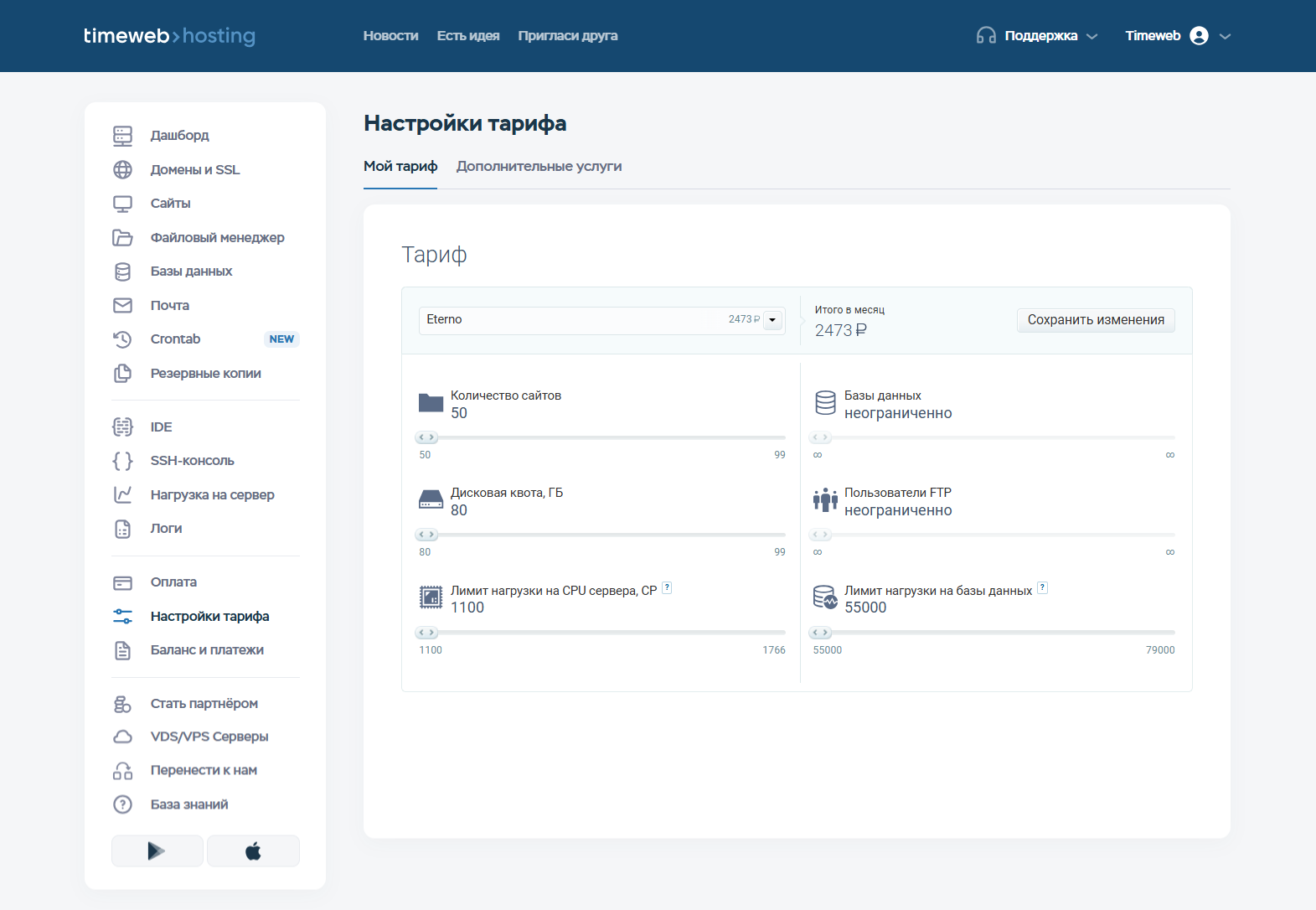Click the Базы данных database icon in sidebar
This screenshot has width=1316, height=910.
(x=122, y=271)
